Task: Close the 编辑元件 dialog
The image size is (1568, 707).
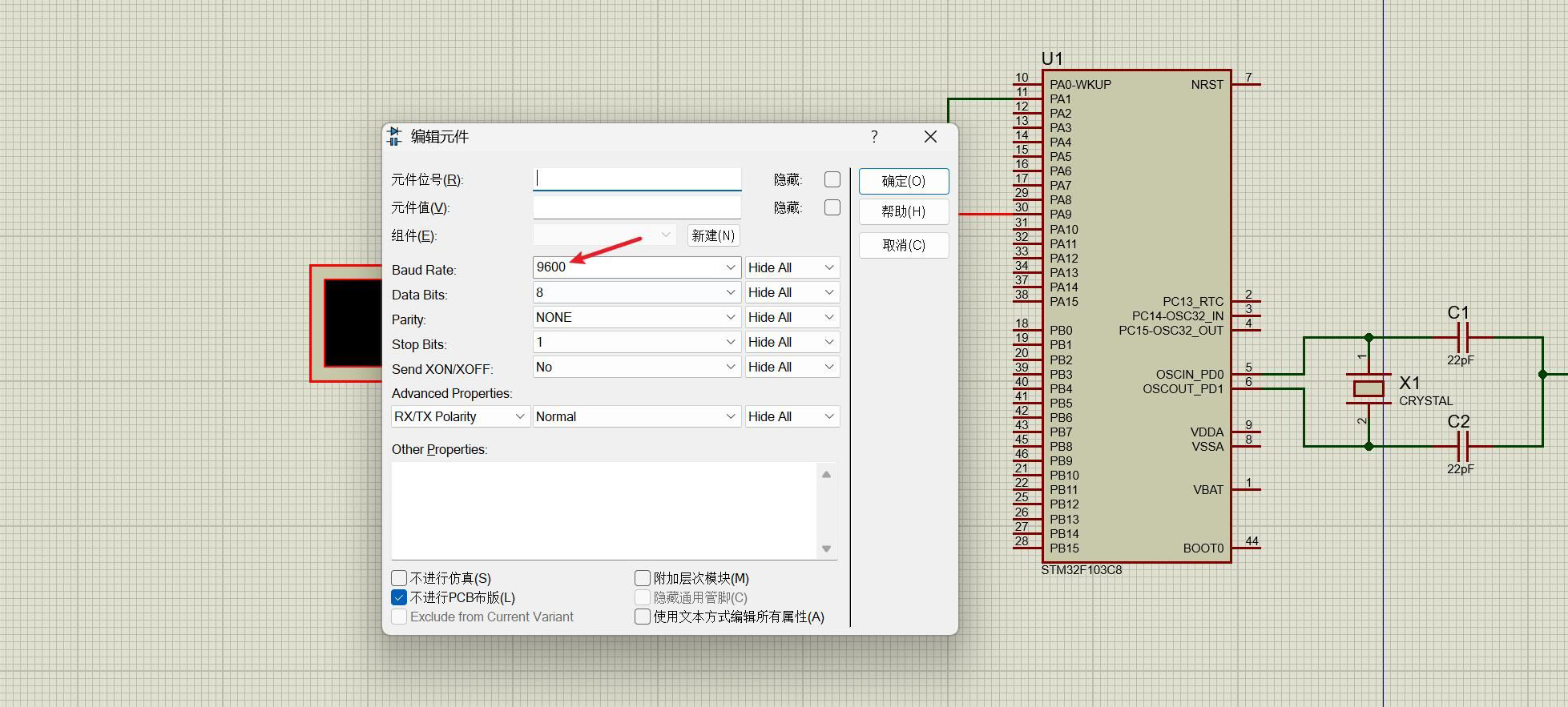Action: point(930,137)
